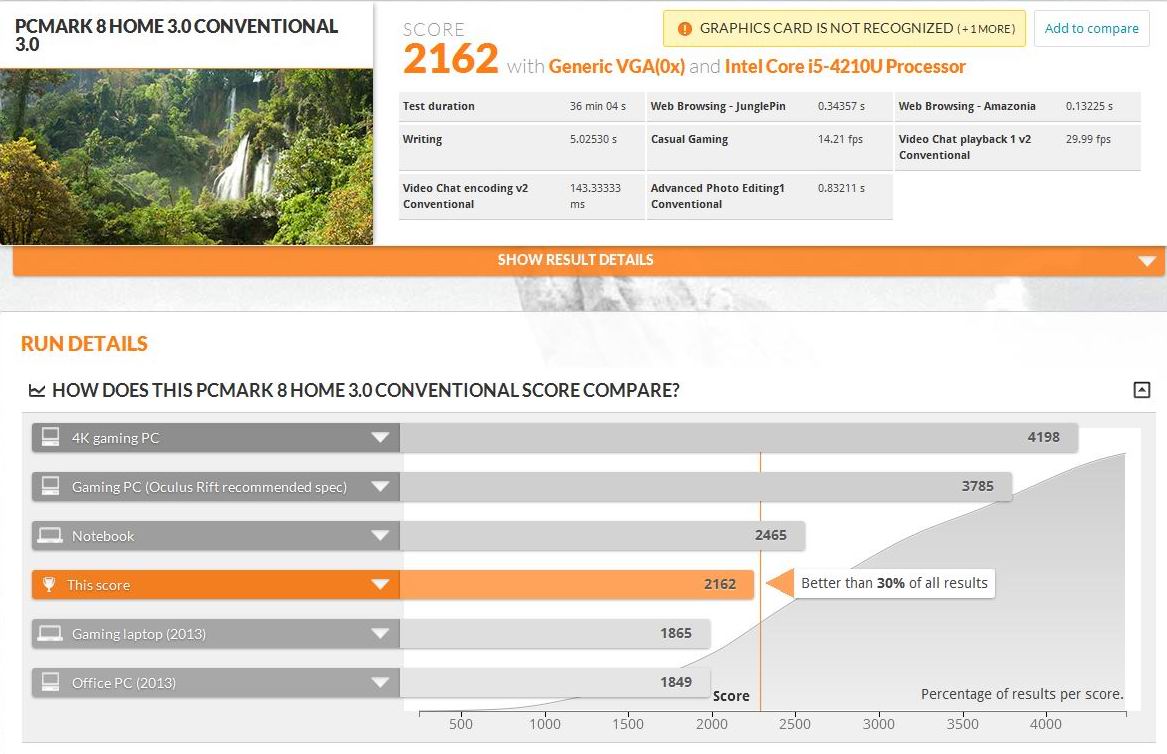This screenshot has height=754, width=1167.
Task: Click the Notebook laptop icon
Action: [51, 536]
